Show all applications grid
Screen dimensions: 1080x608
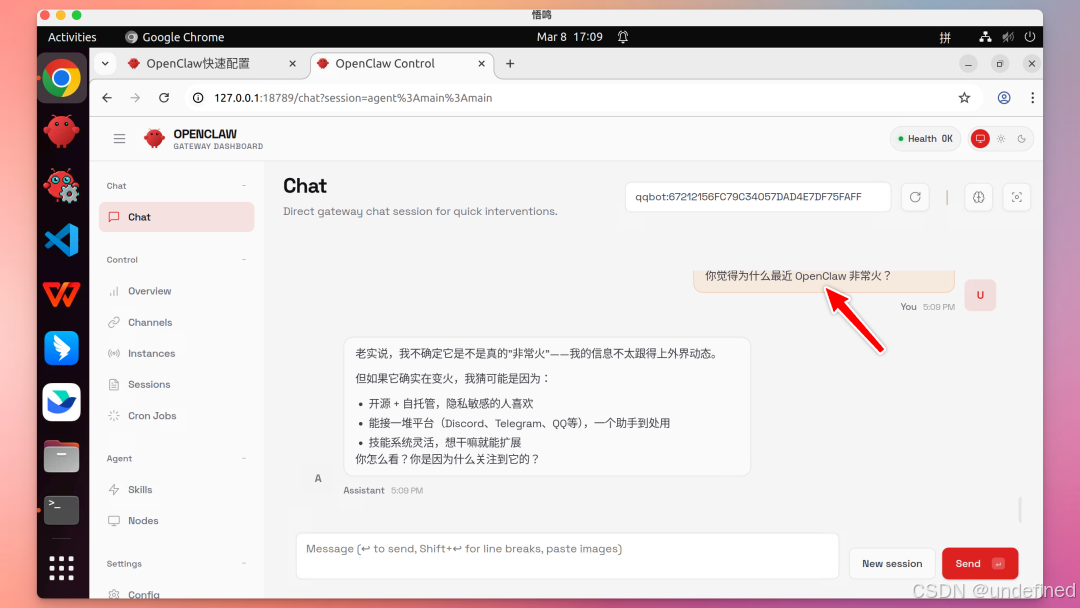click(61, 568)
